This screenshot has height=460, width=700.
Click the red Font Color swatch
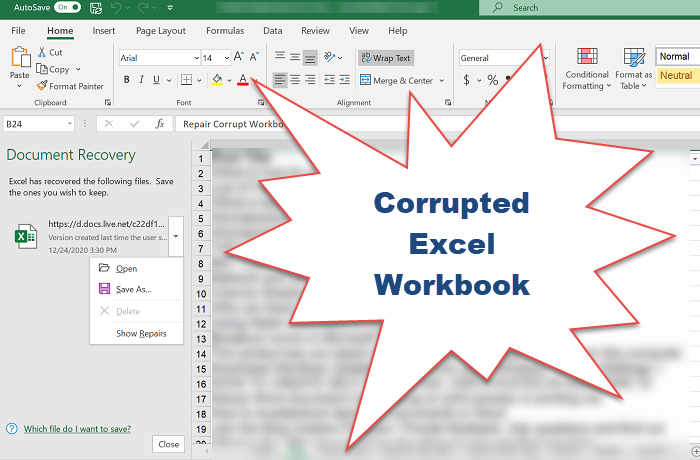tap(243, 80)
